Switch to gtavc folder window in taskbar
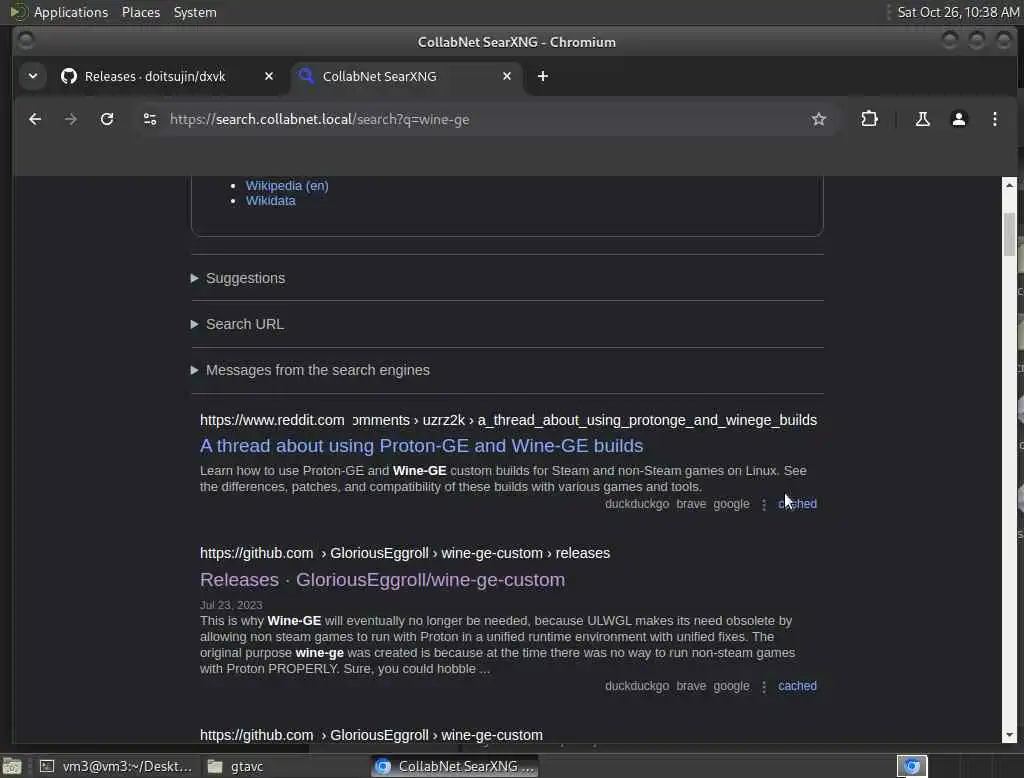Viewport: 1024px width, 778px height. (236, 766)
